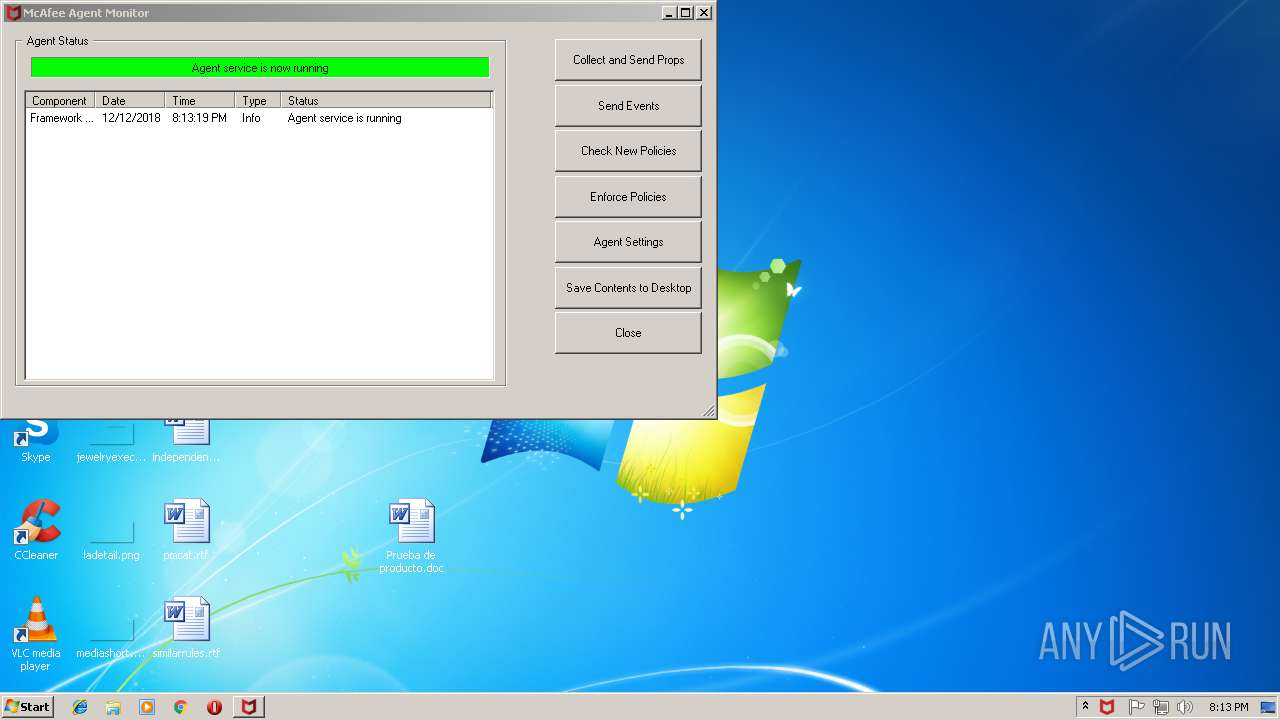Click the green 'Agent service is now running' bar
Screen dimensions: 1280x720
(260, 68)
